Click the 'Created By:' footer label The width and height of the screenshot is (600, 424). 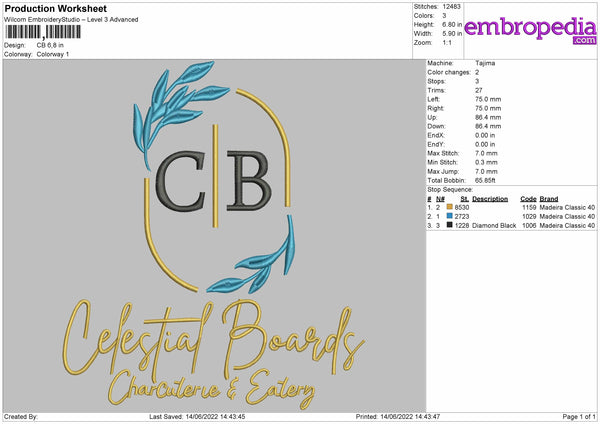(x=21, y=417)
